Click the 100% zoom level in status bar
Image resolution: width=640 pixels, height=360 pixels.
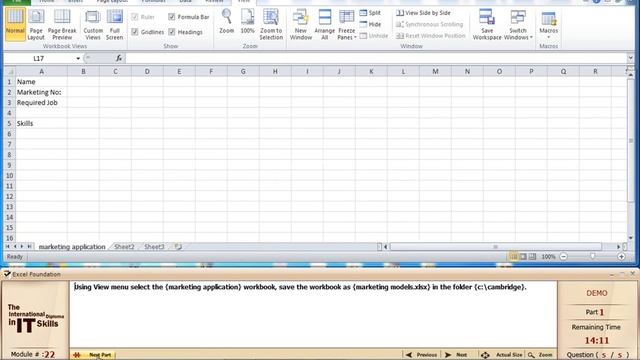[548, 257]
